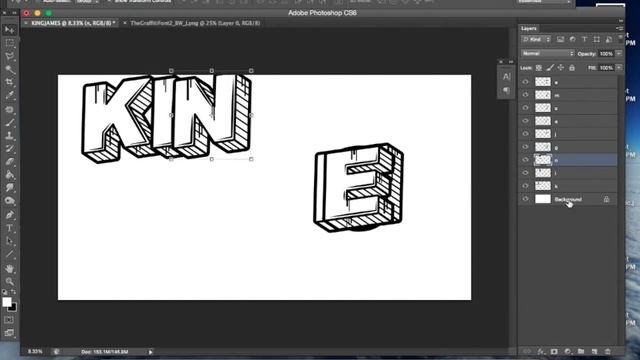Open the Character panel icon
The image size is (640, 360).
coord(507,76)
